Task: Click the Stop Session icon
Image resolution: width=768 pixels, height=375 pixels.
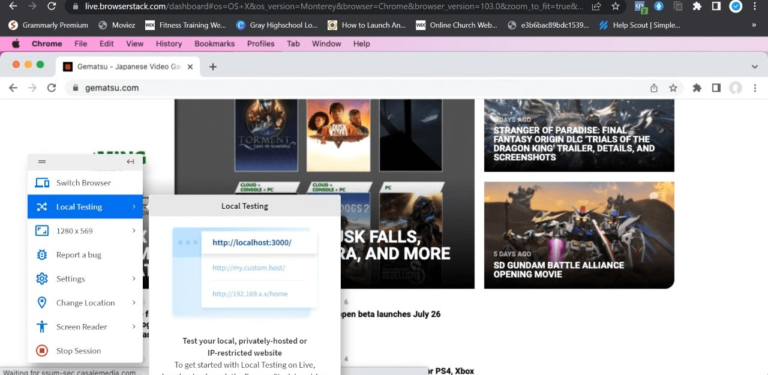Action: click(x=42, y=351)
